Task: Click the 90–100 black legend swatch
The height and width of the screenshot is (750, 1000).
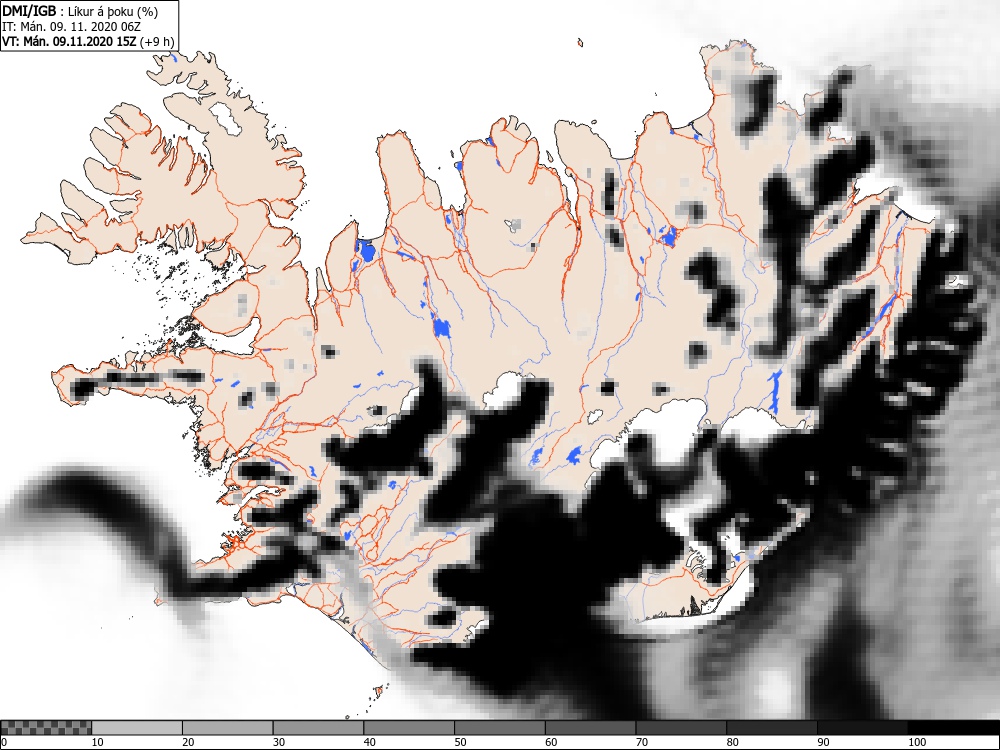Action: [862, 728]
